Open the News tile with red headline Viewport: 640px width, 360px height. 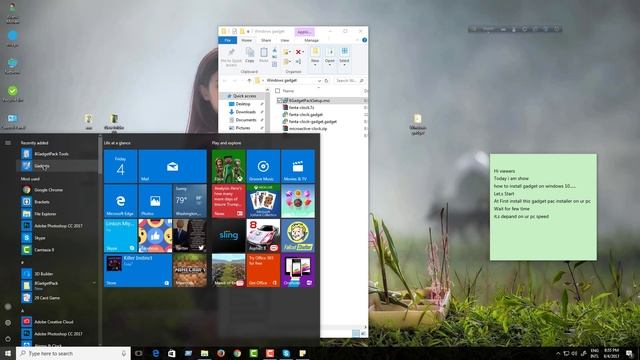pyautogui.click(x=229, y=201)
